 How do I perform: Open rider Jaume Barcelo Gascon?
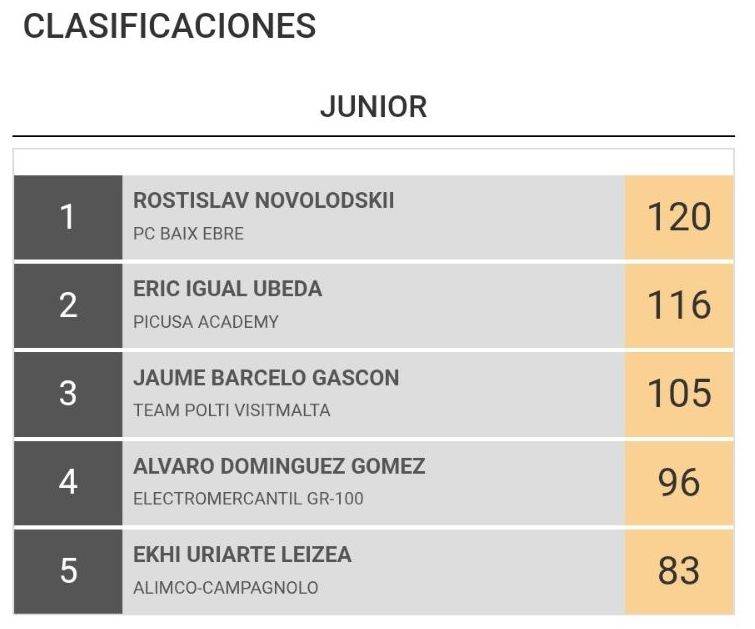click(266, 377)
